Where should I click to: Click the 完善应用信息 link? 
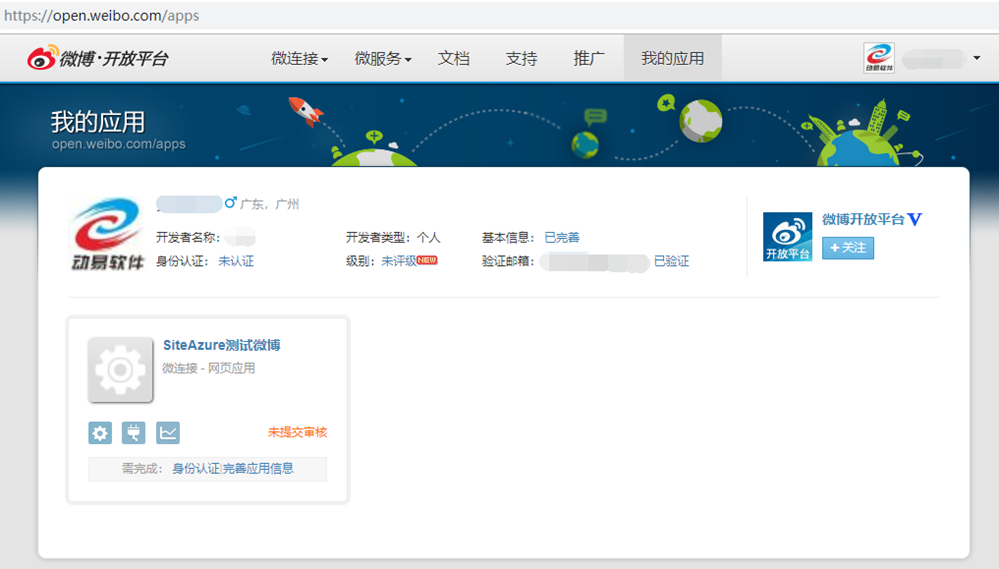click(x=259, y=468)
